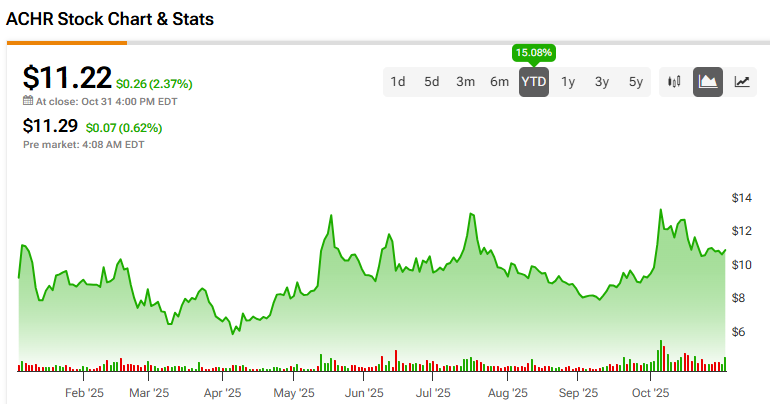This screenshot has width=770, height=404.
Task: Click the clock icon beside At close
Action: click(x=28, y=101)
